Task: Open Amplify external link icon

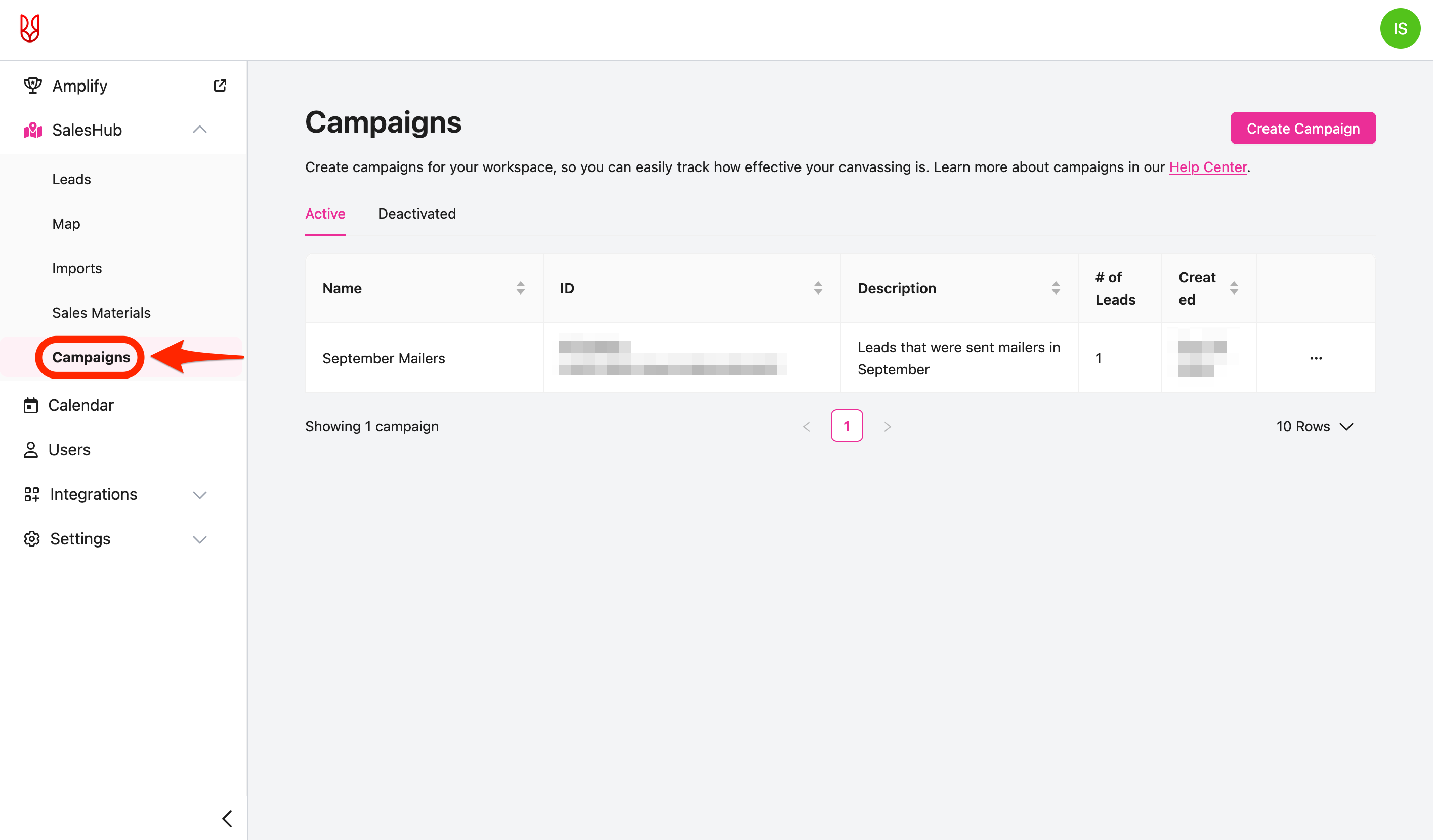Action: click(x=220, y=86)
